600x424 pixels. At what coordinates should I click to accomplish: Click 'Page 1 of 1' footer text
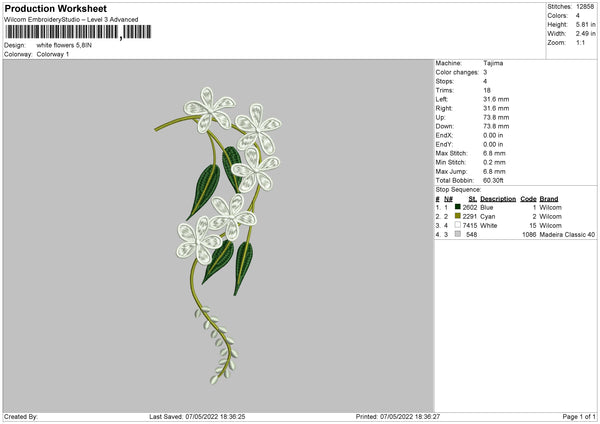tap(579, 417)
